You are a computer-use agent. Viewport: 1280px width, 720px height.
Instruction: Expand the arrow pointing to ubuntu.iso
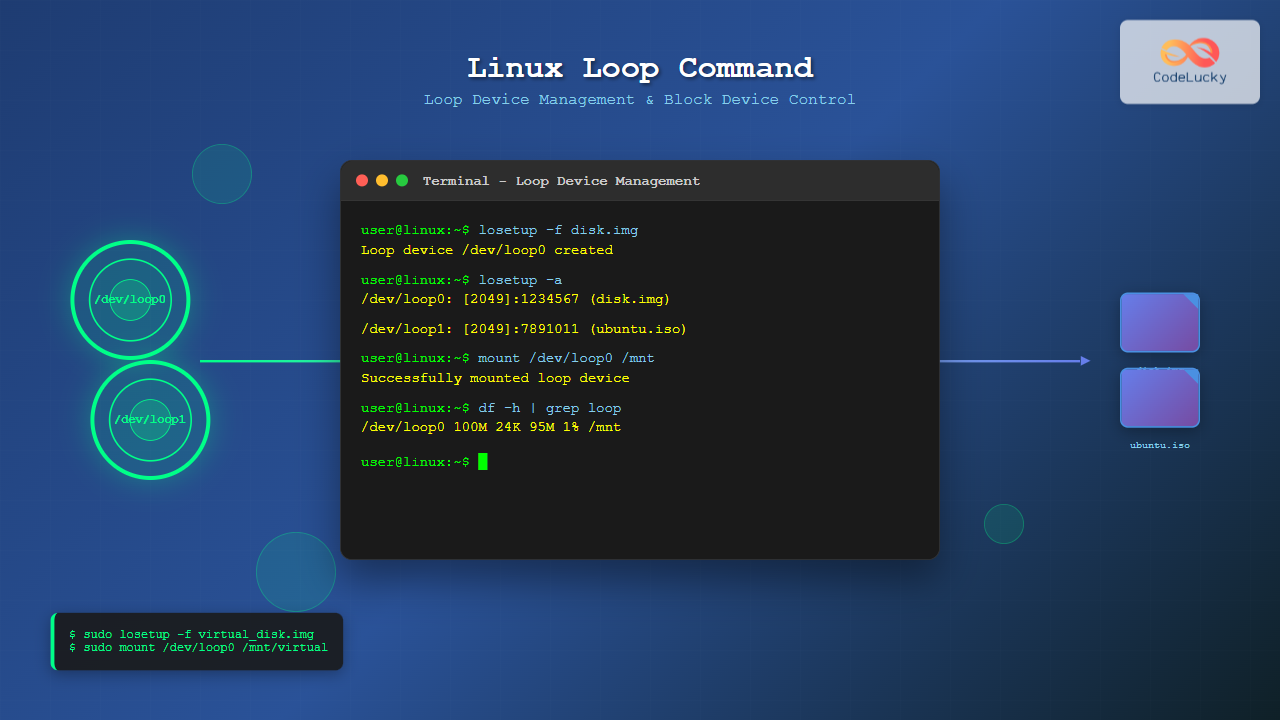pyautogui.click(x=1015, y=359)
